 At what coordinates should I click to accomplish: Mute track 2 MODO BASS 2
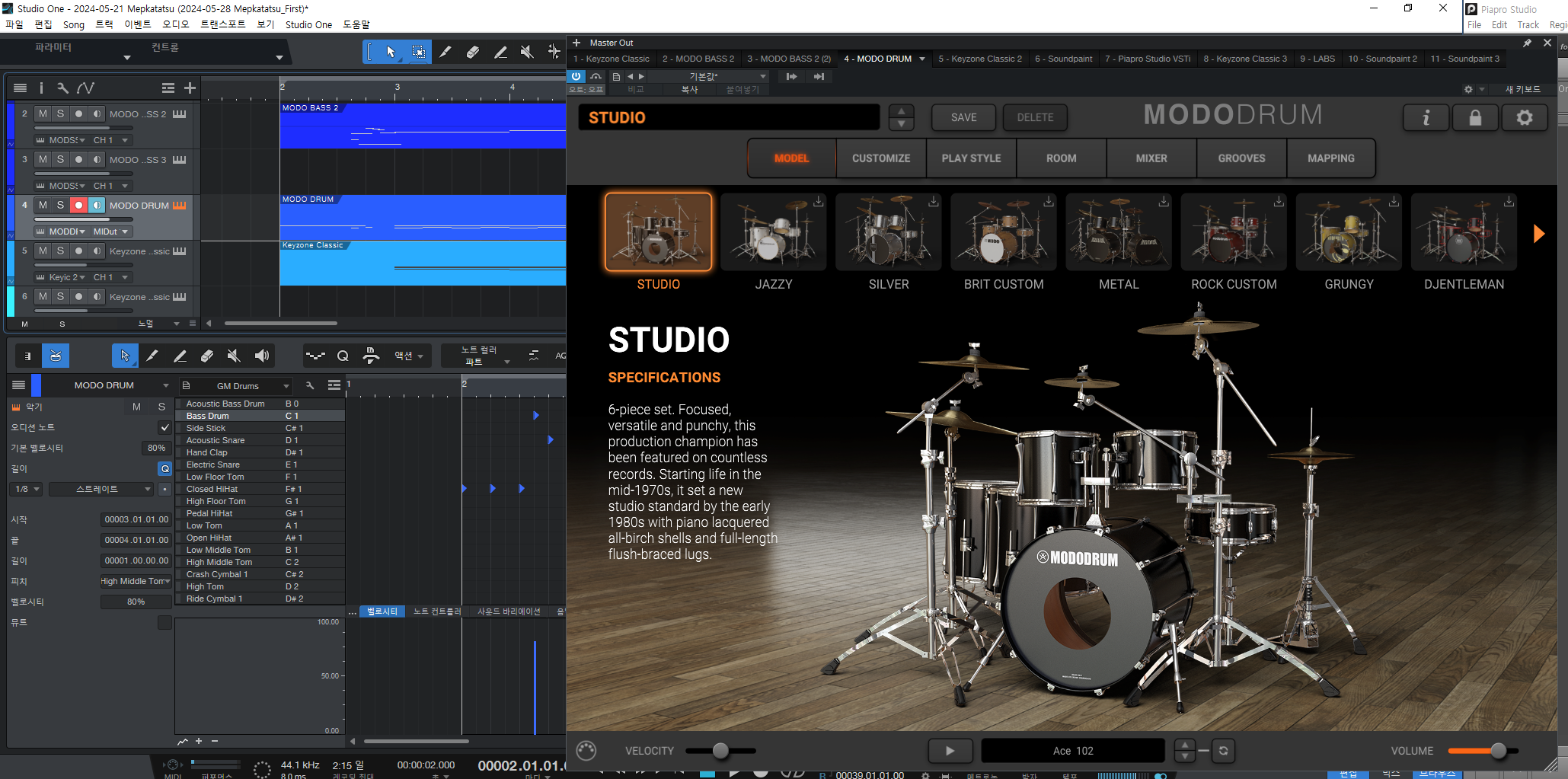click(x=43, y=113)
